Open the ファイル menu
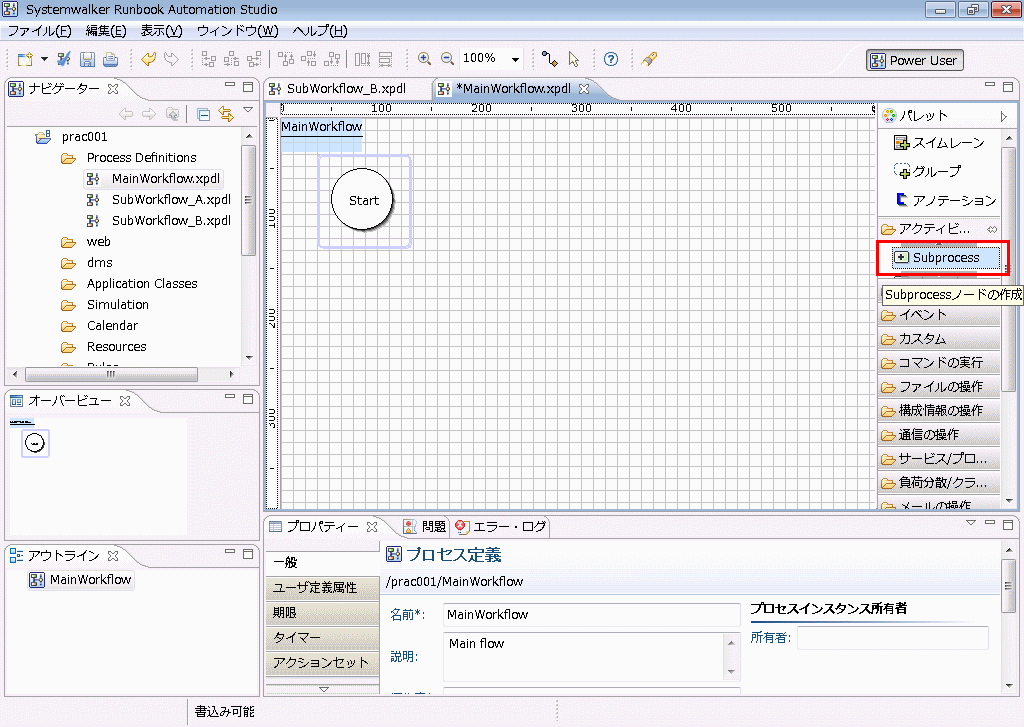1024x727 pixels. 39,31
